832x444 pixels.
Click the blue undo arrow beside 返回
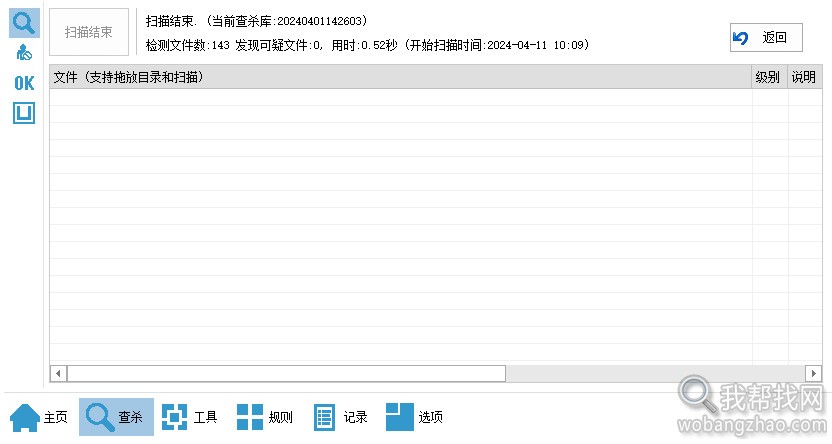[x=740, y=38]
